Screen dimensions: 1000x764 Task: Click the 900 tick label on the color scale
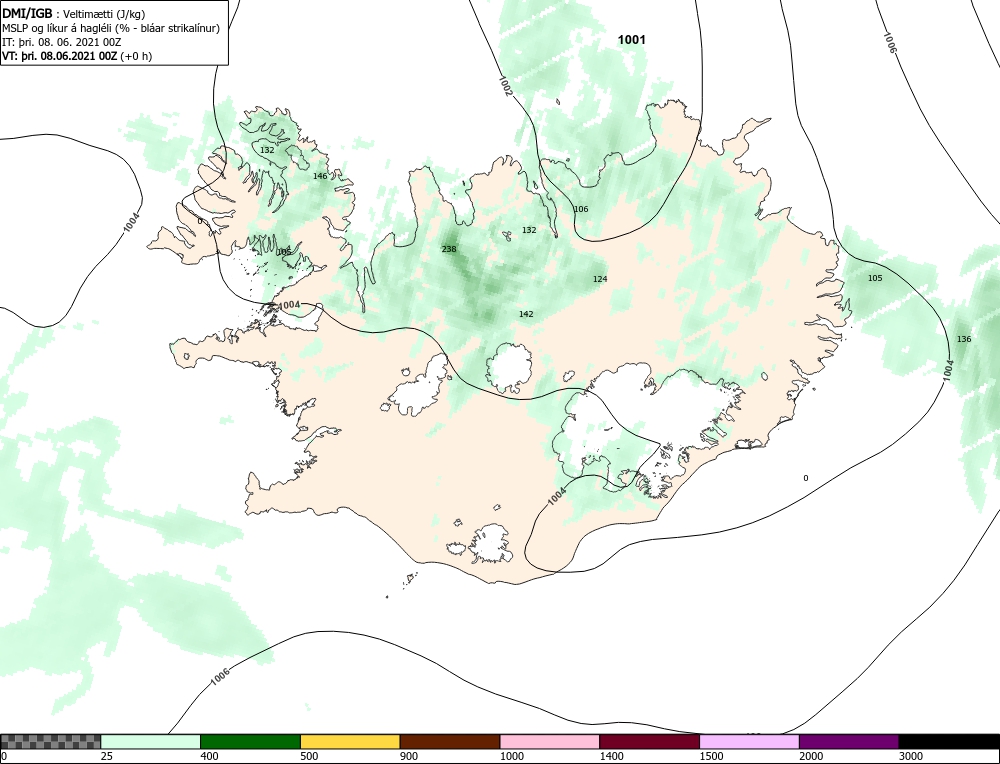point(409,756)
